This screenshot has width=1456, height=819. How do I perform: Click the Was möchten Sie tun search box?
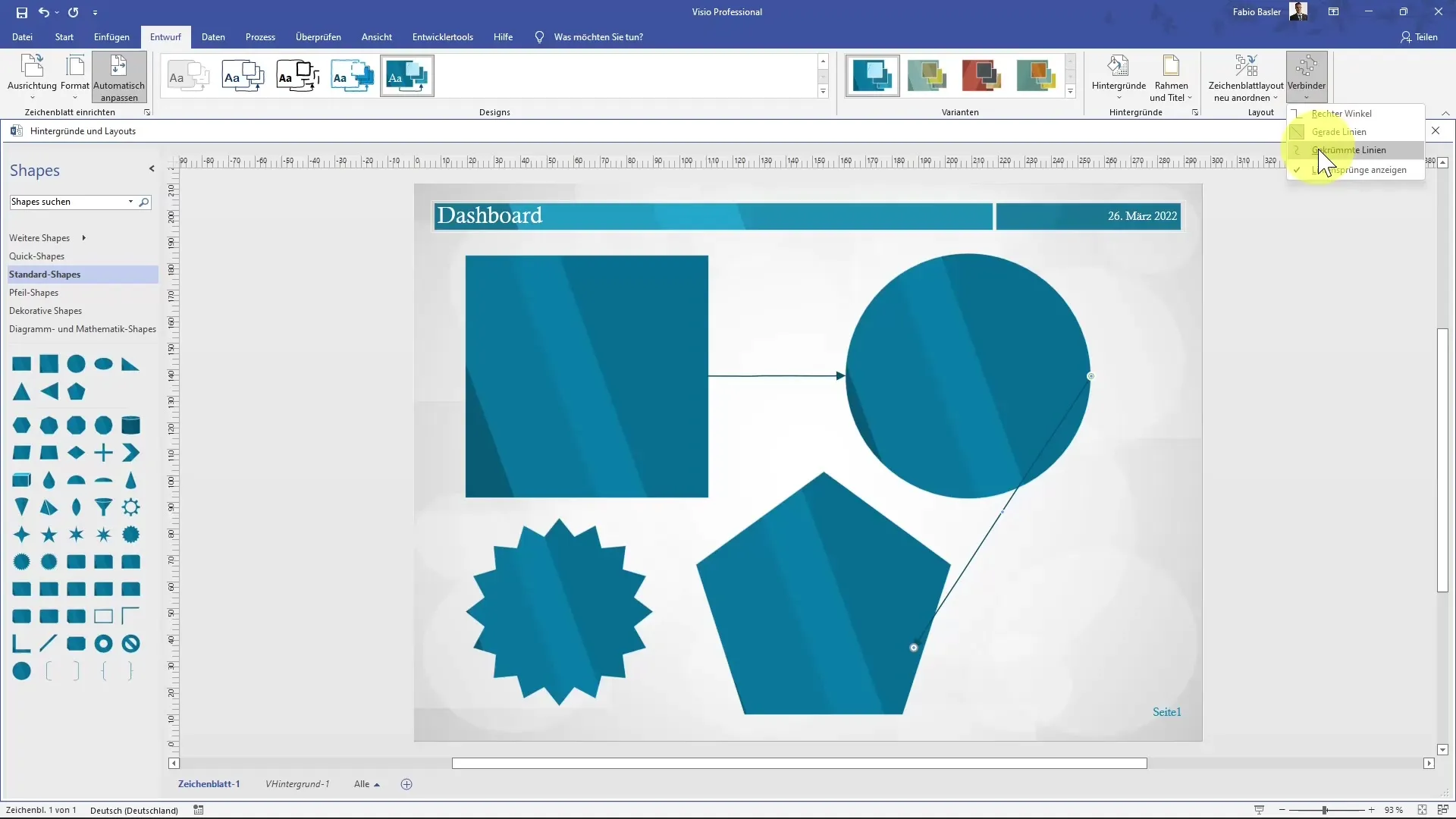coord(598,37)
